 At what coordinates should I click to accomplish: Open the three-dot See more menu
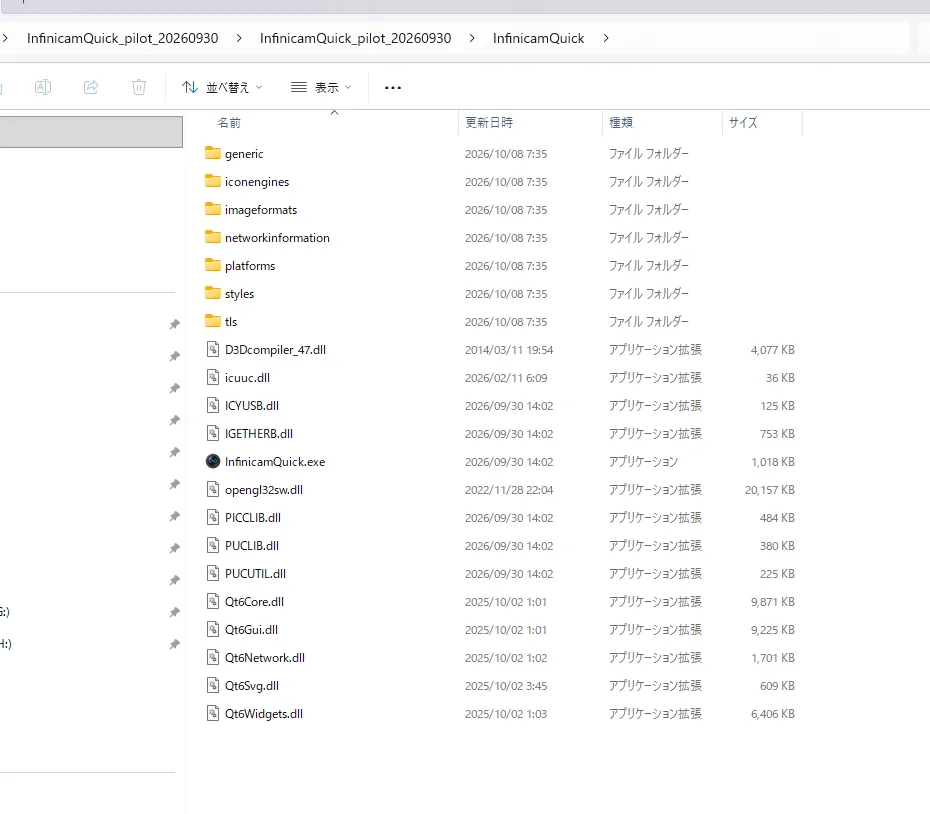tap(393, 88)
